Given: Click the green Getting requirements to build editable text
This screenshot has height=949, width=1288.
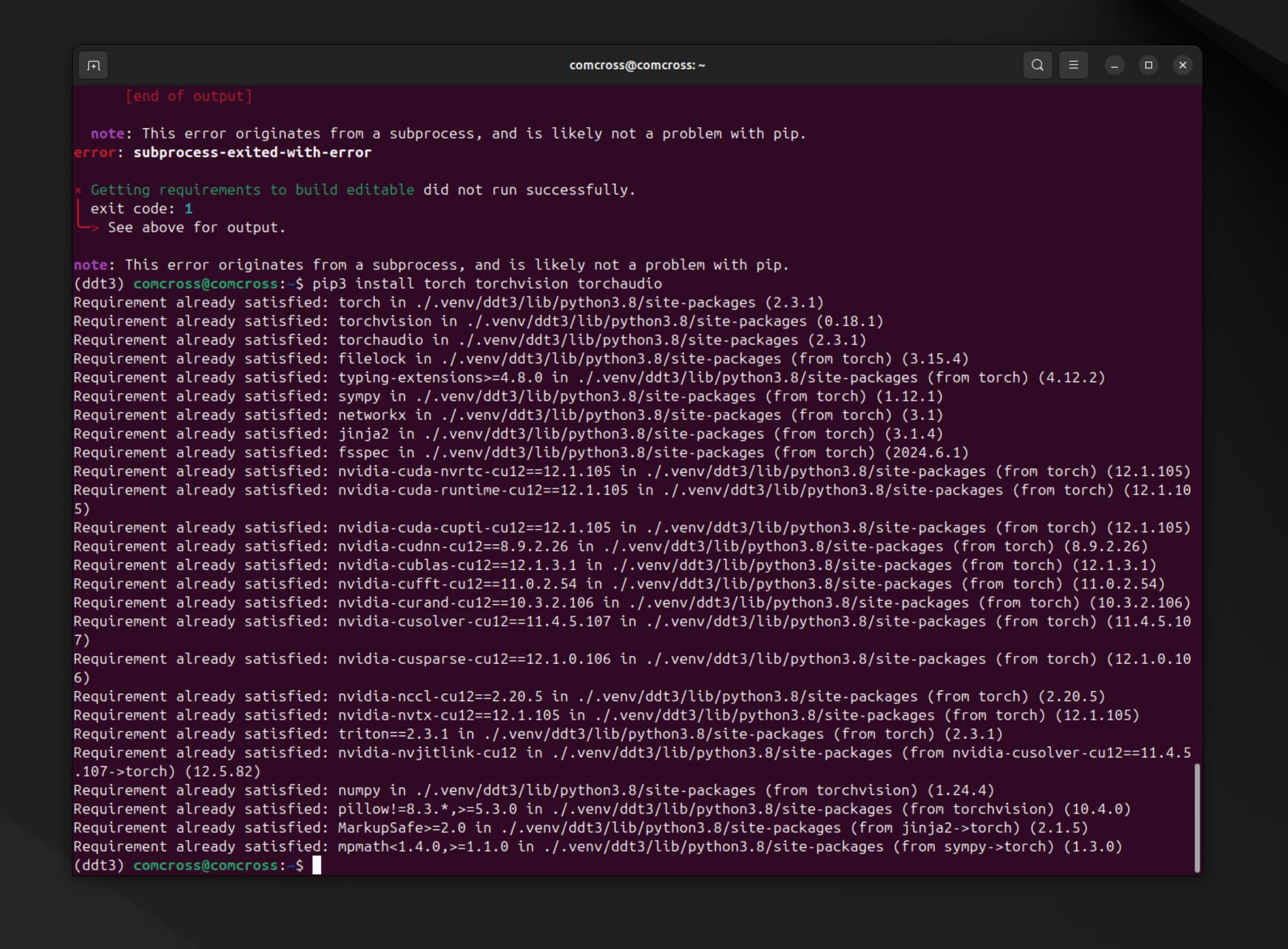Looking at the screenshot, I should [x=252, y=190].
